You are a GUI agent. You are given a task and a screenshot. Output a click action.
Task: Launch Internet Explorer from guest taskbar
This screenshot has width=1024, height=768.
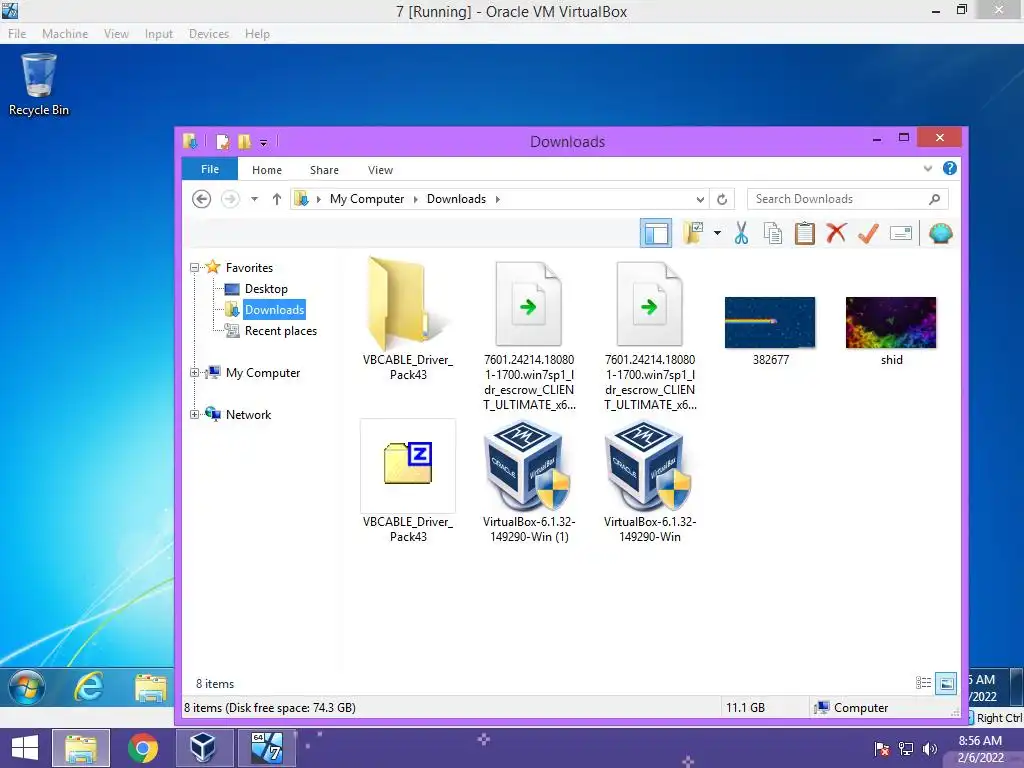tap(88, 686)
